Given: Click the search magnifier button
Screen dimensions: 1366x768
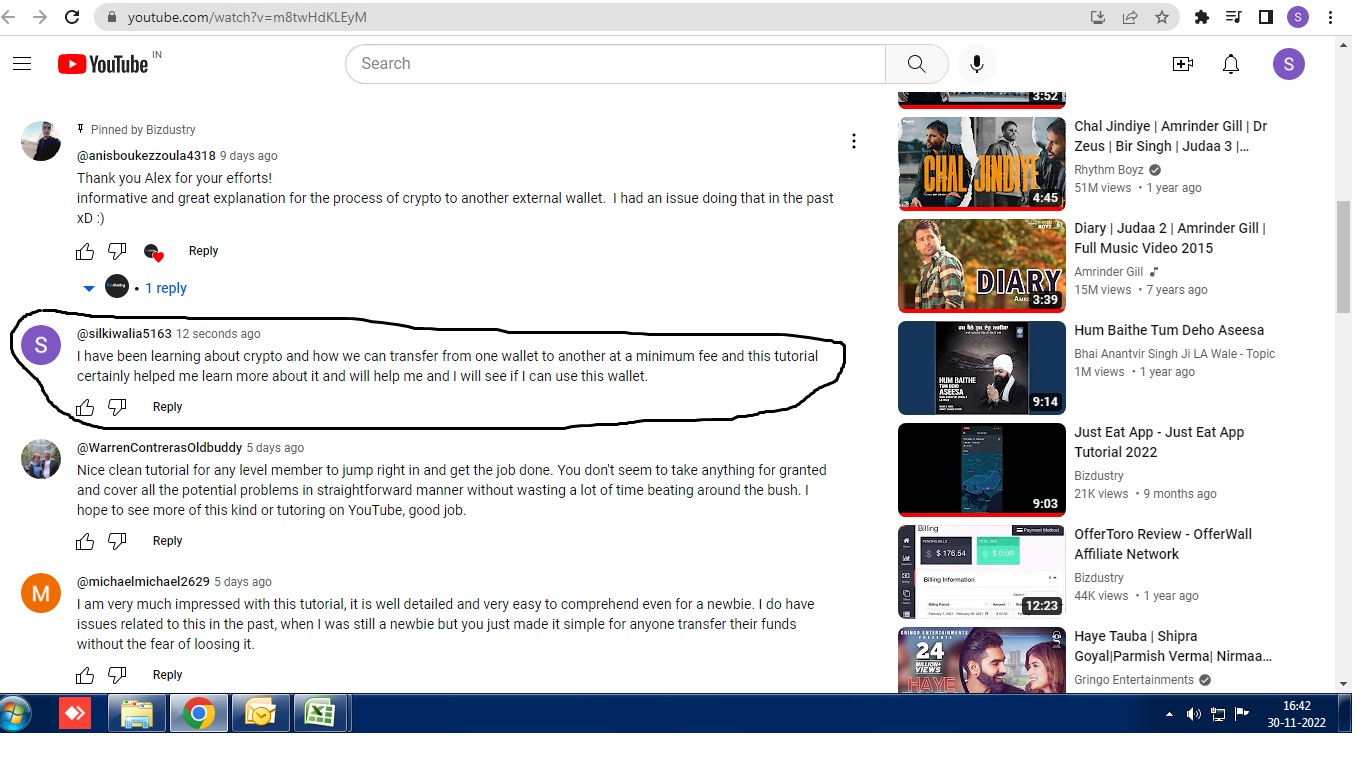Looking at the screenshot, I should tap(916, 64).
